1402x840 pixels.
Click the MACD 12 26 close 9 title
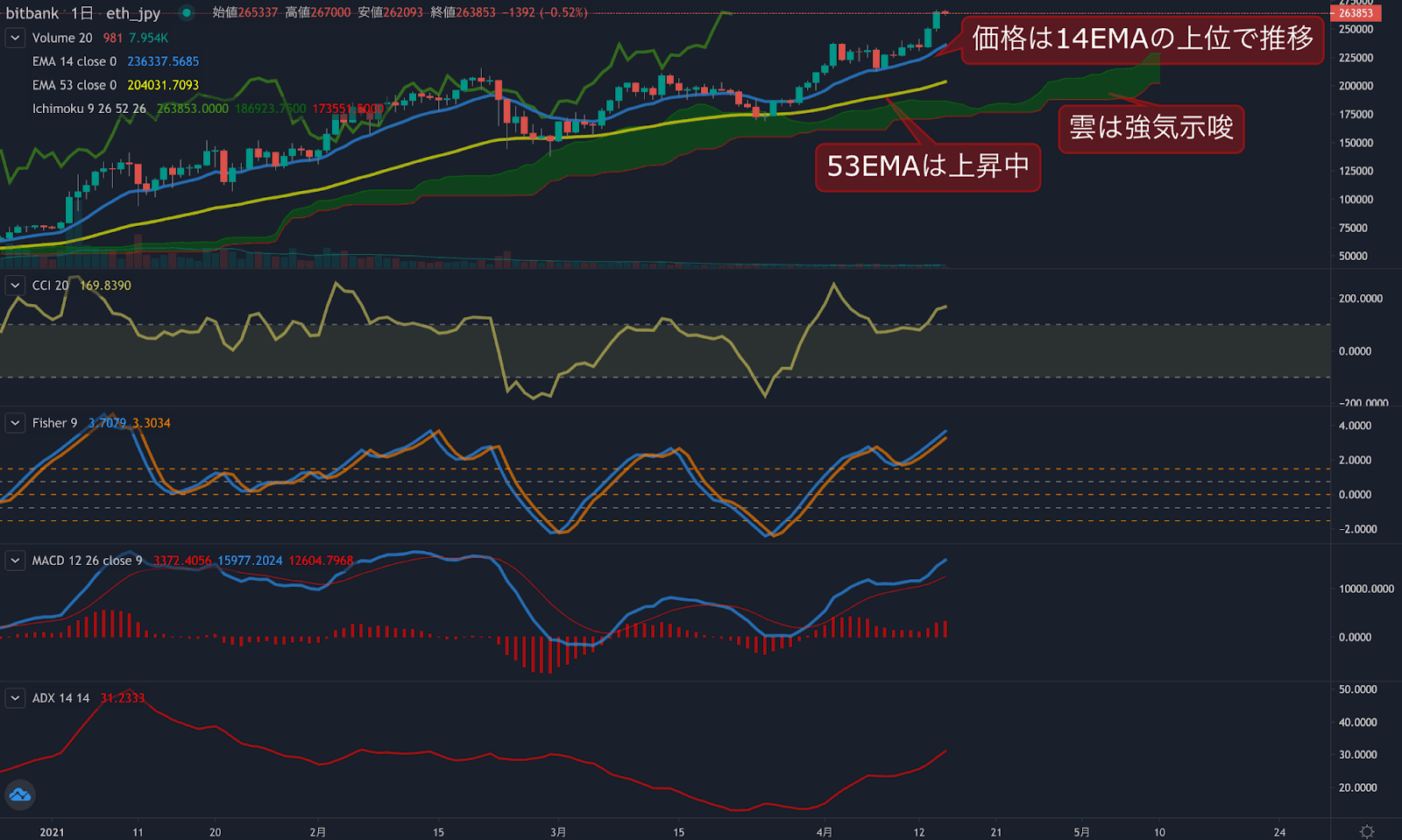click(x=87, y=561)
